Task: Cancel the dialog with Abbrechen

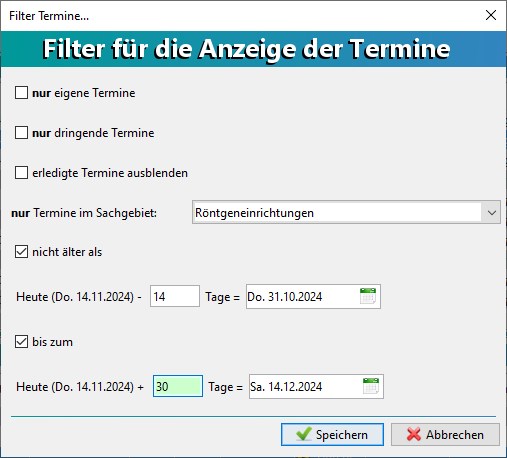Action: click(x=445, y=434)
